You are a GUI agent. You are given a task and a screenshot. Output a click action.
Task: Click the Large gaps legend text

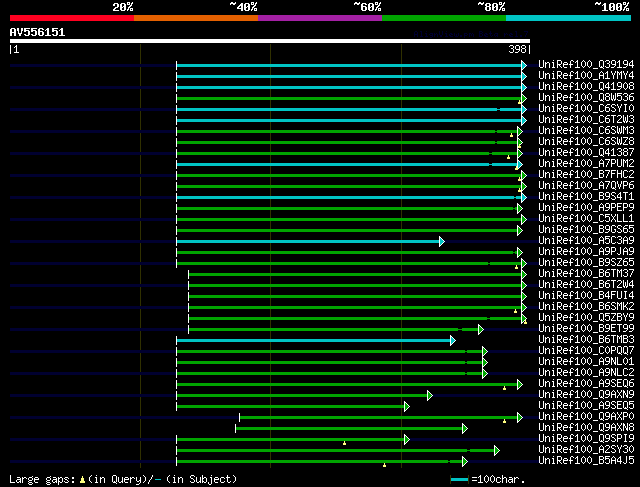[x=42, y=479]
